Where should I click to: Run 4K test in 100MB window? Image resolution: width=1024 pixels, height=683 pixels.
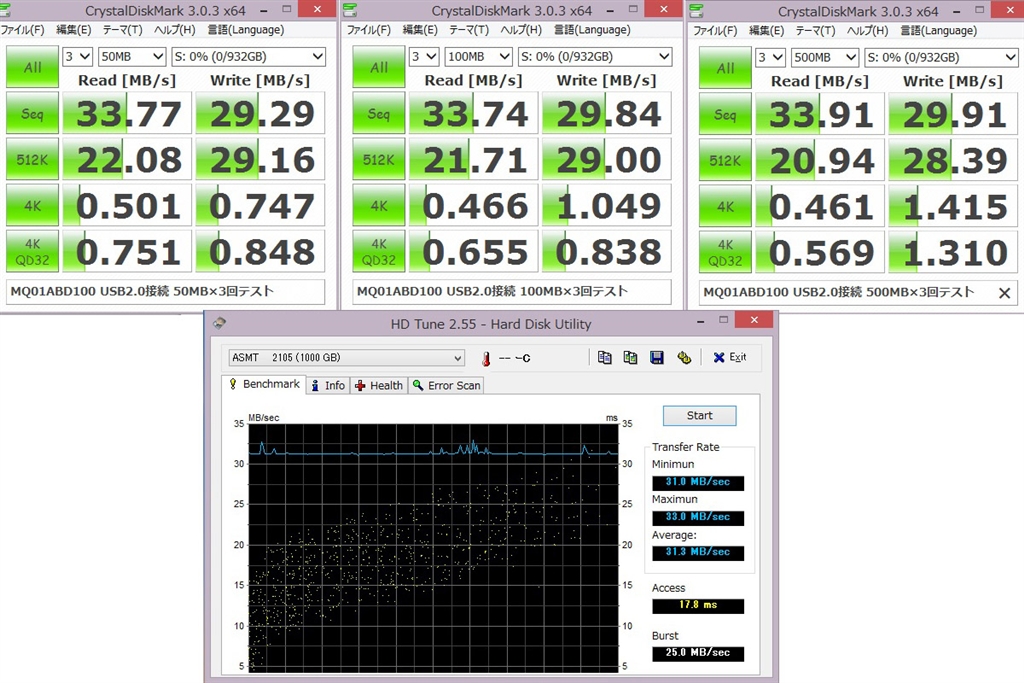click(x=379, y=206)
